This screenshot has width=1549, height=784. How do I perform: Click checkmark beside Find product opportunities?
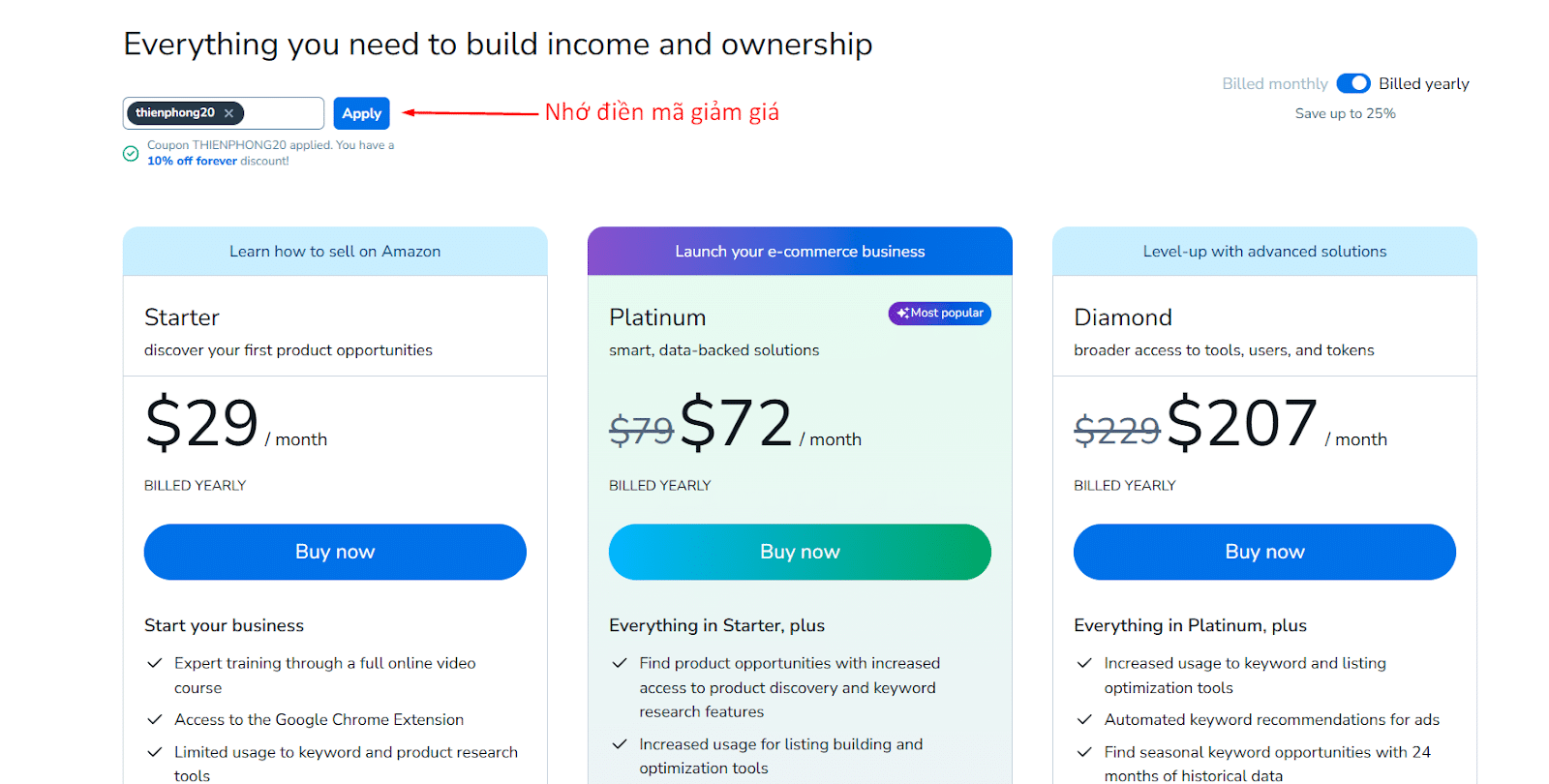pyautogui.click(x=619, y=663)
